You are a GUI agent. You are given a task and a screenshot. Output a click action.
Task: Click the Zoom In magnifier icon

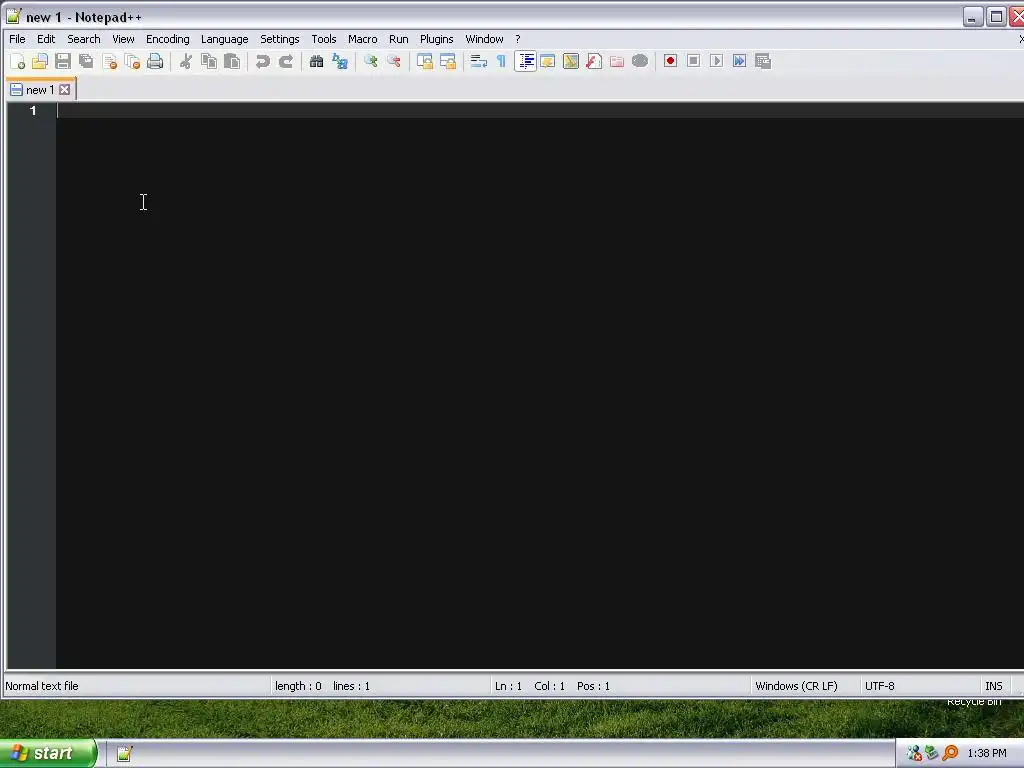tap(371, 61)
